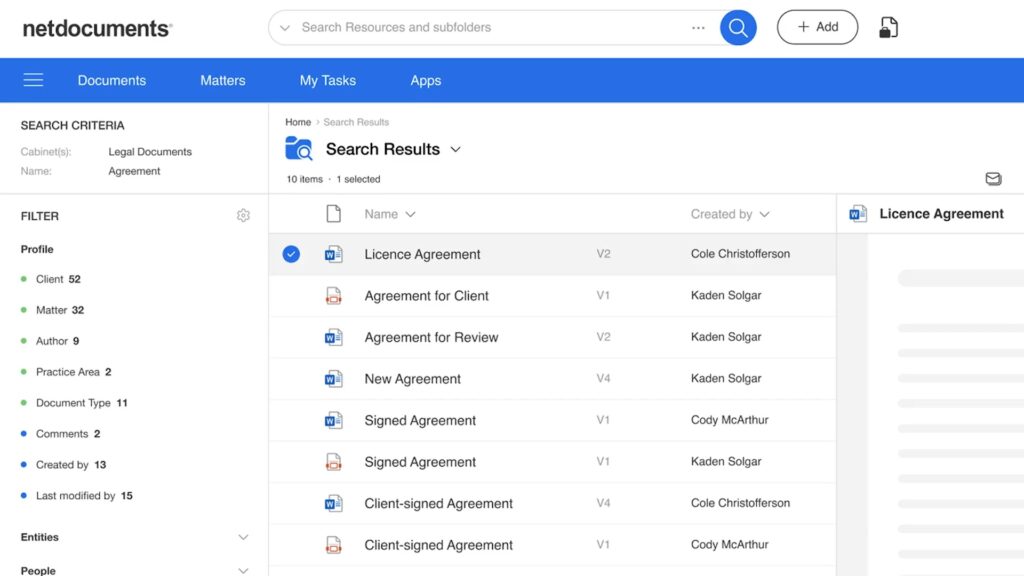Click the Word icon in the preview pane header

click(x=857, y=213)
